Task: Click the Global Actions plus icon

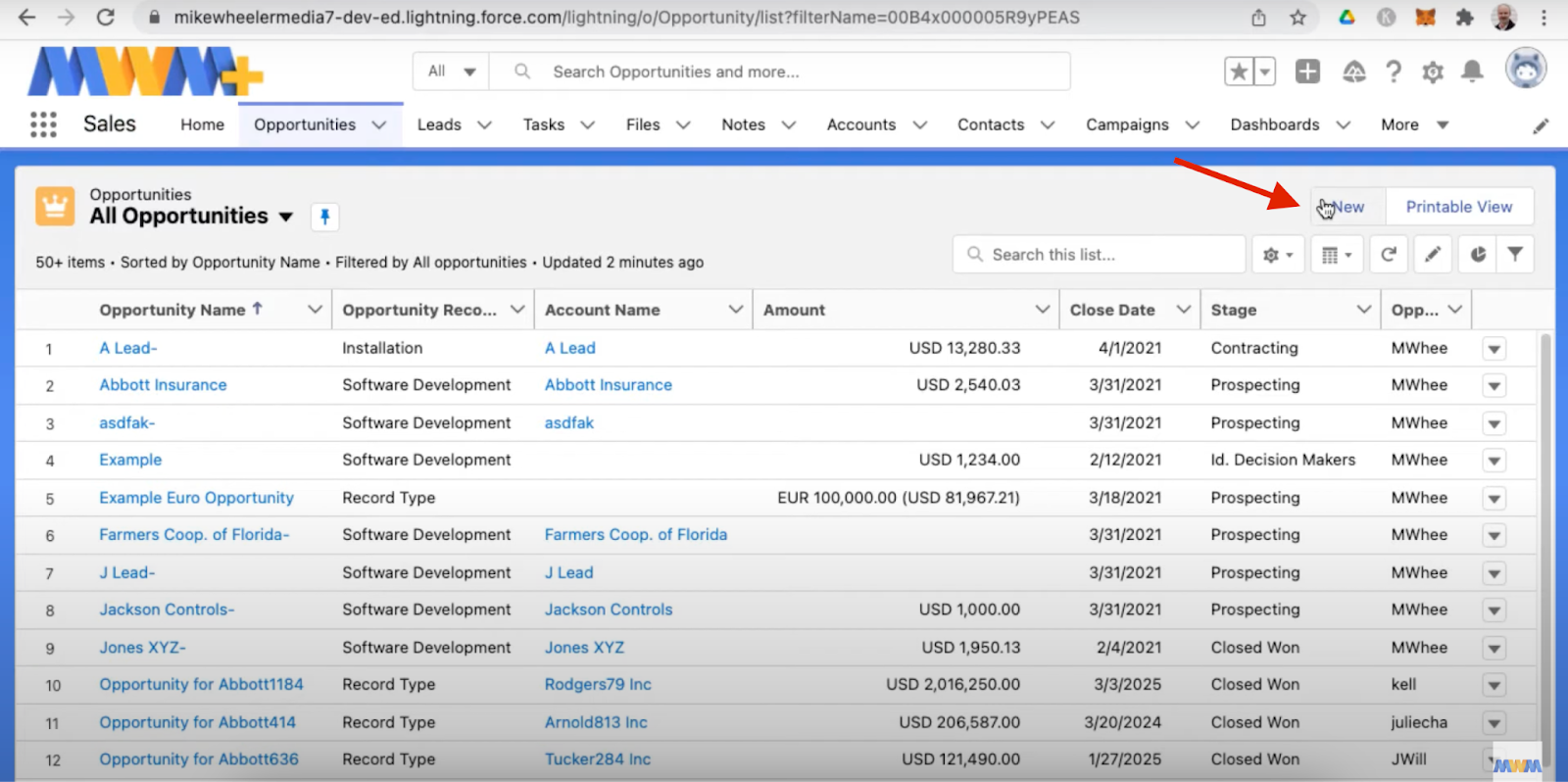Action: [x=1307, y=72]
